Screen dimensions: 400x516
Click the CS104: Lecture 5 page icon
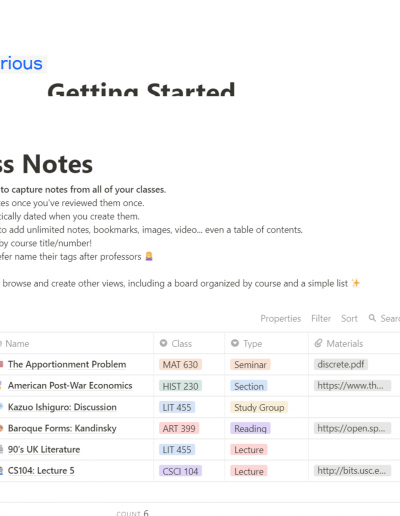pyautogui.click(x=1, y=471)
